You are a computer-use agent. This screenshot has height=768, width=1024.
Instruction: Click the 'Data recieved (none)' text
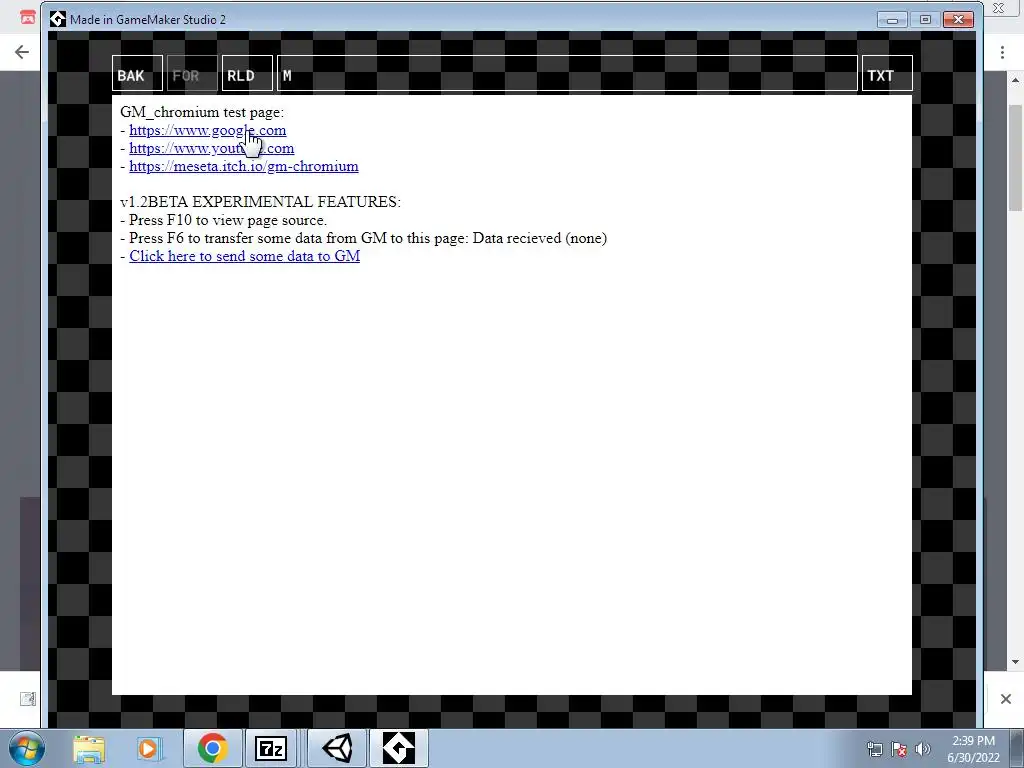point(539,238)
